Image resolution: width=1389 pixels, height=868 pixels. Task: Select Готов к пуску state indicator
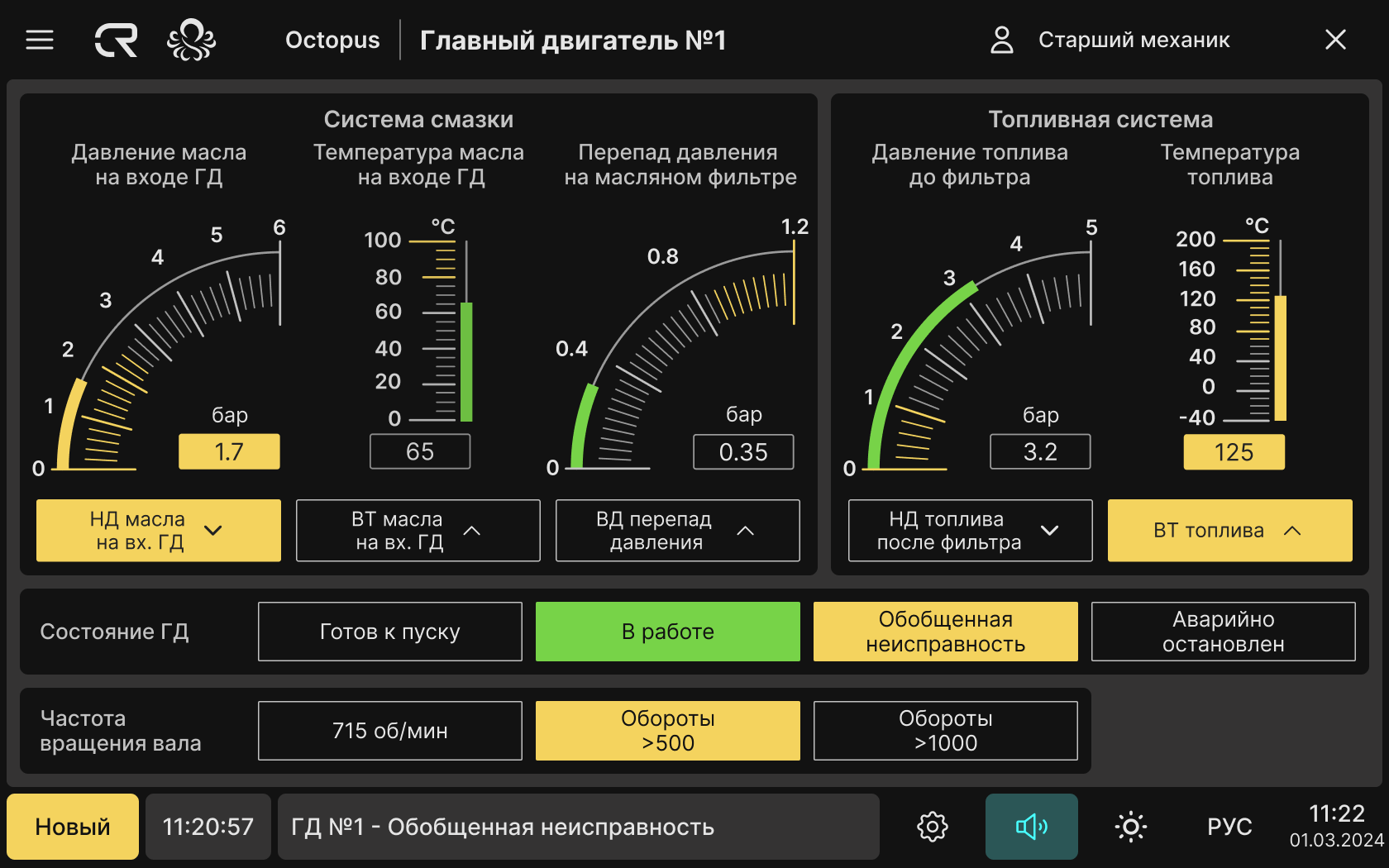[x=390, y=632]
